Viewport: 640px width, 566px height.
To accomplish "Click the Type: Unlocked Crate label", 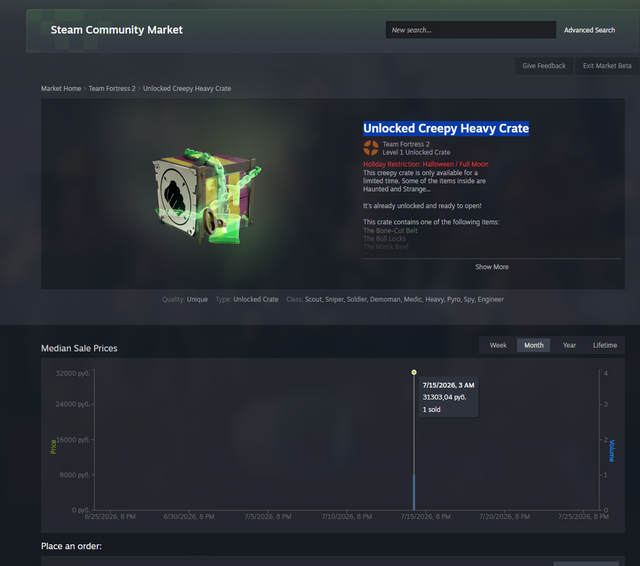I will tap(247, 300).
